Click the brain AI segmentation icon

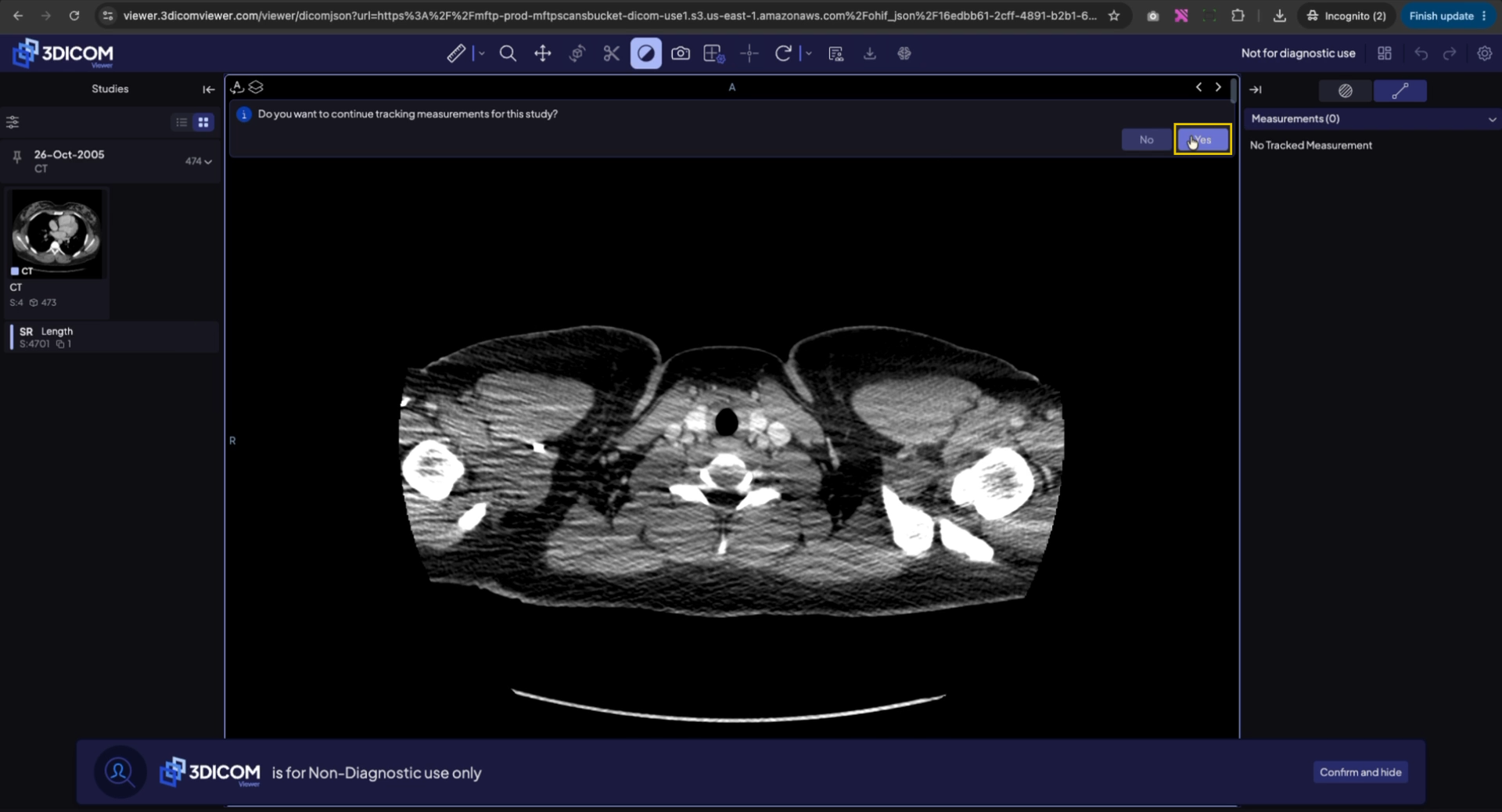[x=904, y=53]
